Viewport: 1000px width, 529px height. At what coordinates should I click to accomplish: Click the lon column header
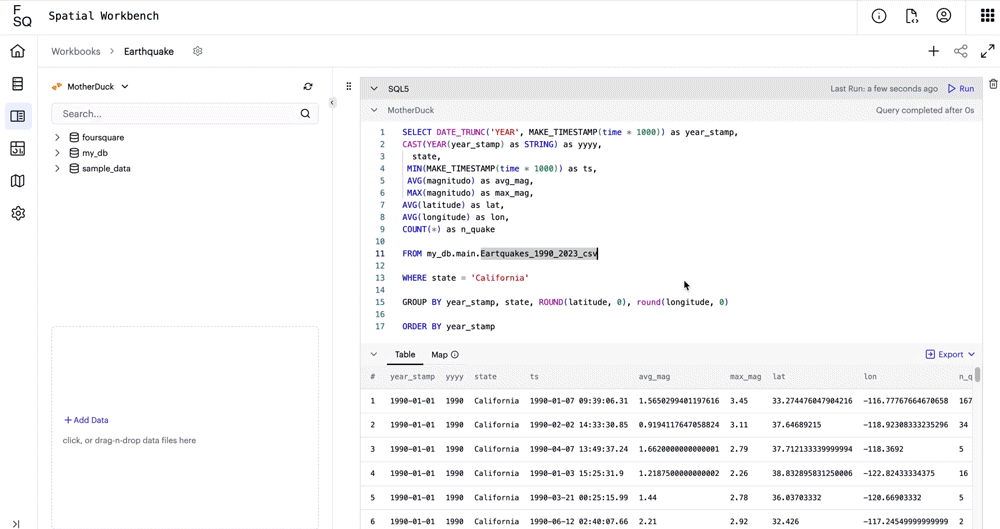(x=870, y=376)
